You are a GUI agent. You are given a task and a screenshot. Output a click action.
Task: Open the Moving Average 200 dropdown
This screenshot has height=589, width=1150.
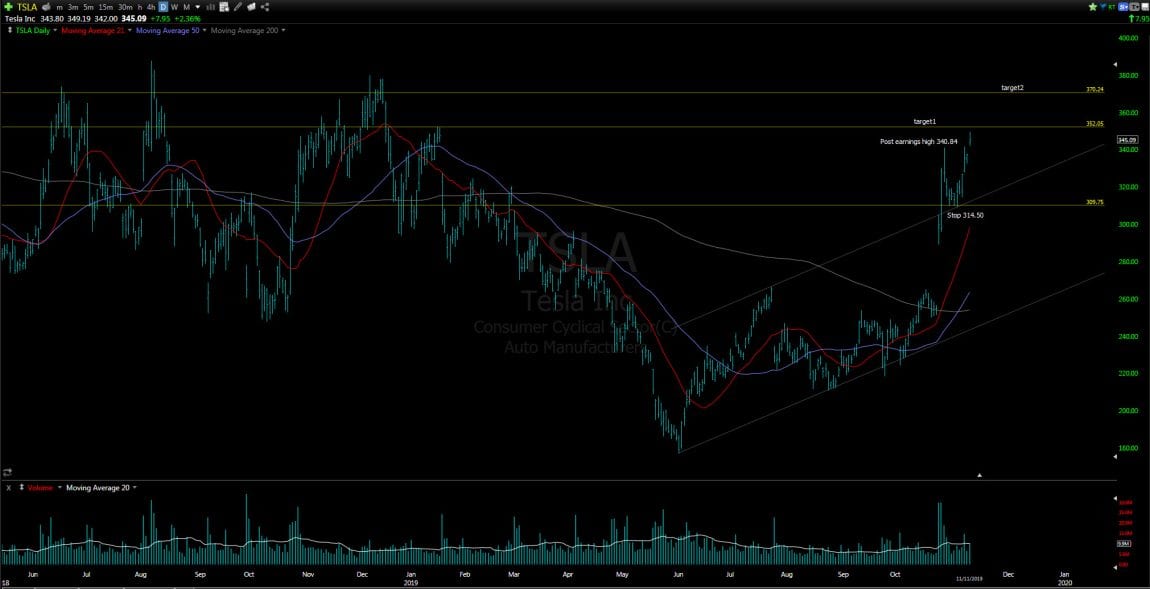283,30
